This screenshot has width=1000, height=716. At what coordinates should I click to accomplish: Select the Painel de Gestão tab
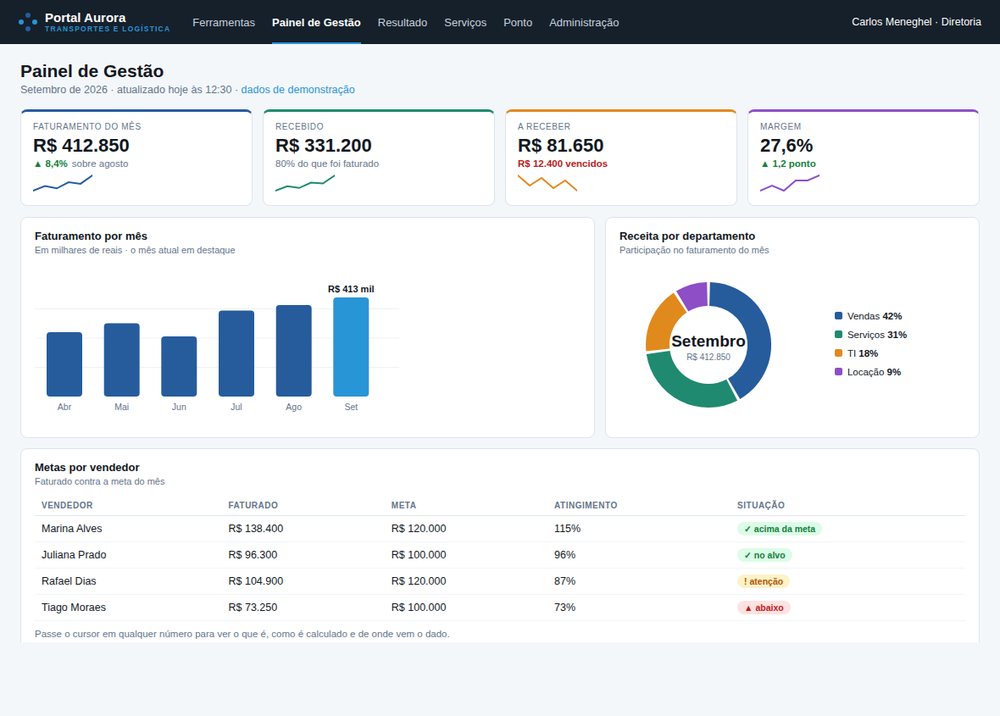(x=316, y=22)
